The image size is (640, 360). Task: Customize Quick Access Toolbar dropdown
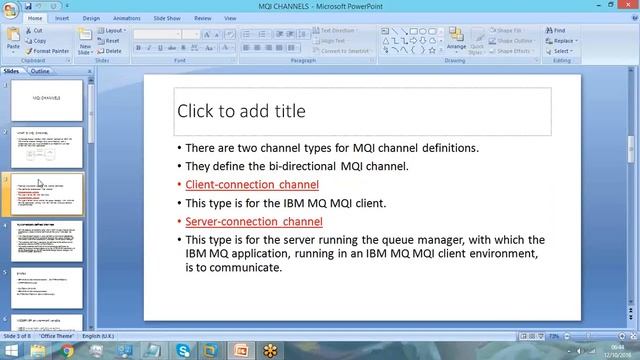pyautogui.click(x=67, y=6)
